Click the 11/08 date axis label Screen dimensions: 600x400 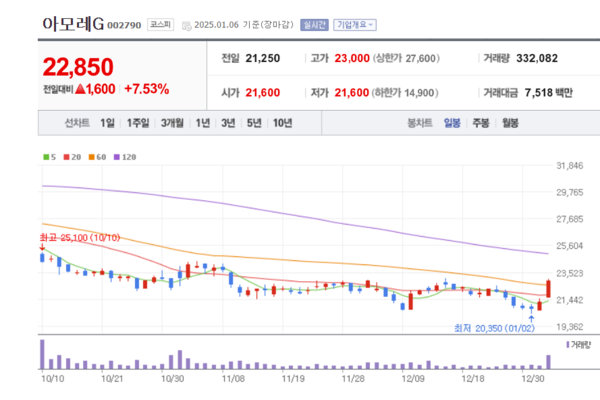click(x=233, y=379)
